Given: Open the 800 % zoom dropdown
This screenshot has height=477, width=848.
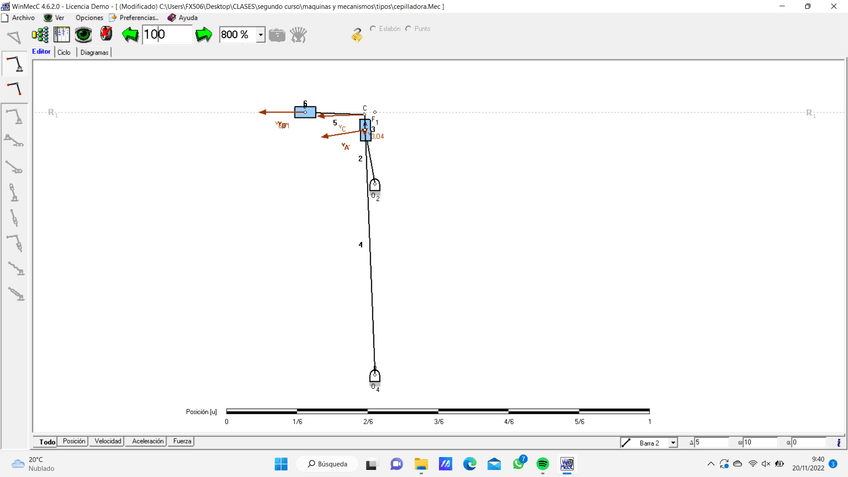Looking at the screenshot, I should [x=261, y=35].
